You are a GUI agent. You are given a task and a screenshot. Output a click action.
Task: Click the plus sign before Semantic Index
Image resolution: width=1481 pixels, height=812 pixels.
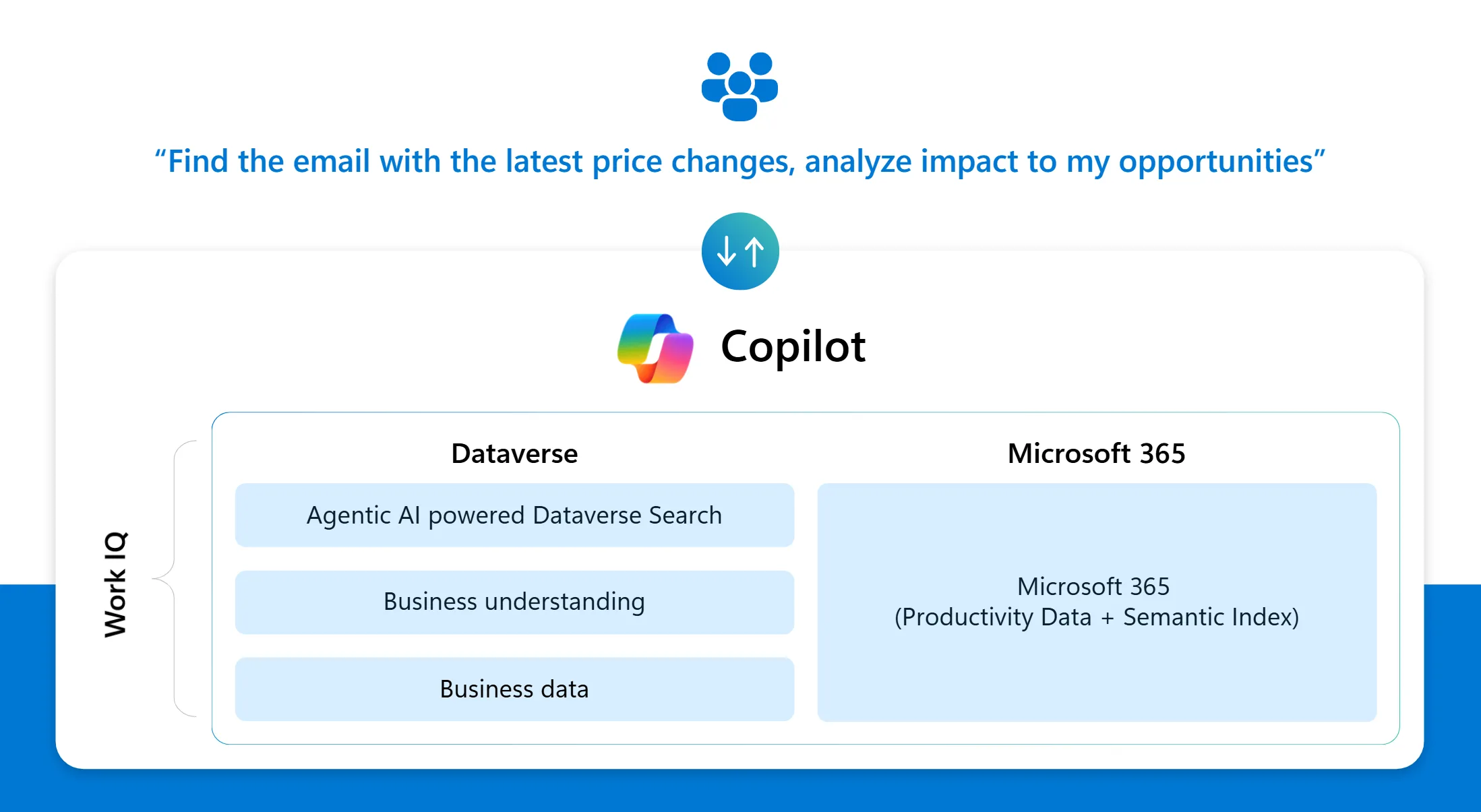pyautogui.click(x=1107, y=618)
